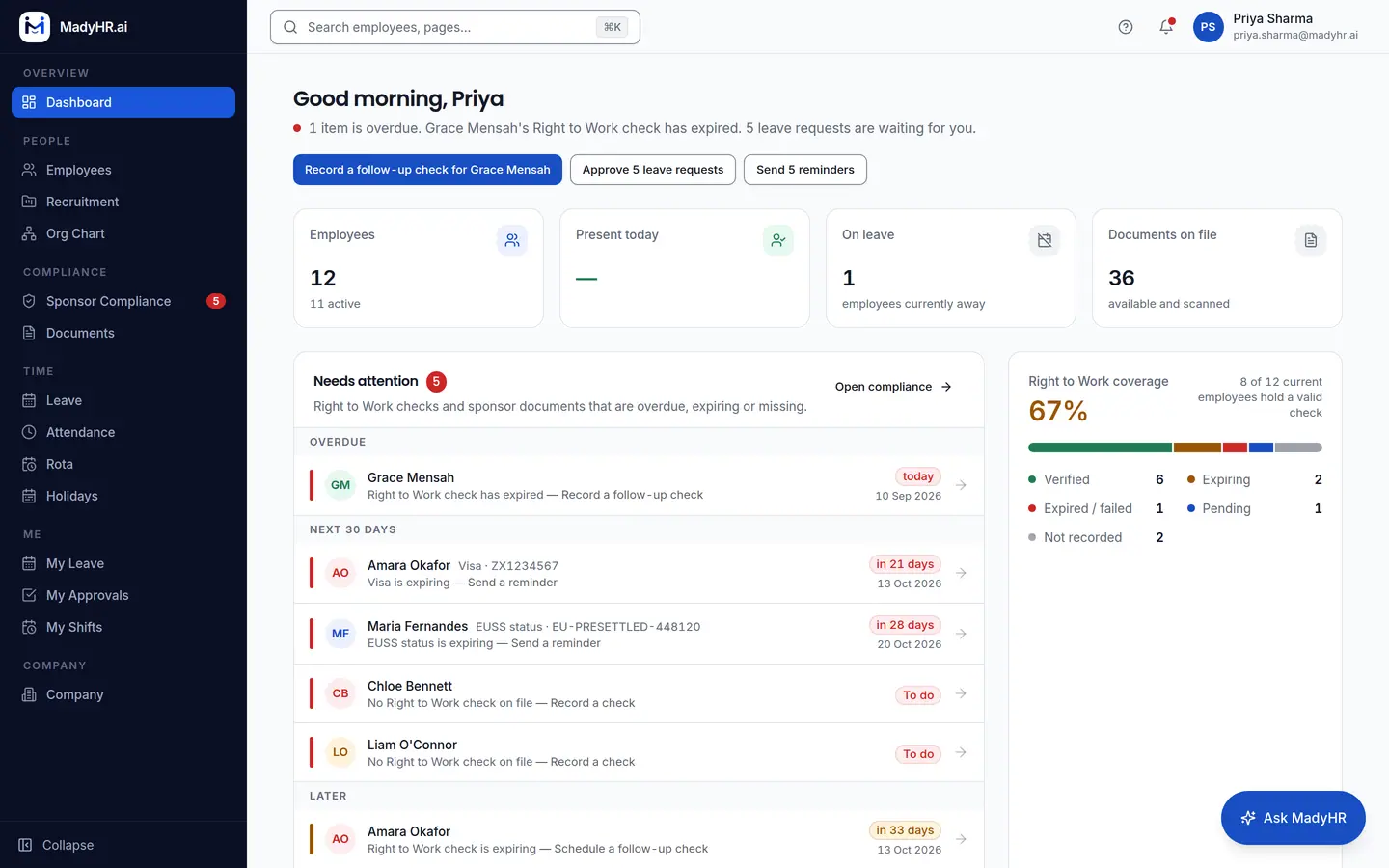Click the MadyHR.ai logo icon
The image size is (1389, 868).
coord(35,27)
